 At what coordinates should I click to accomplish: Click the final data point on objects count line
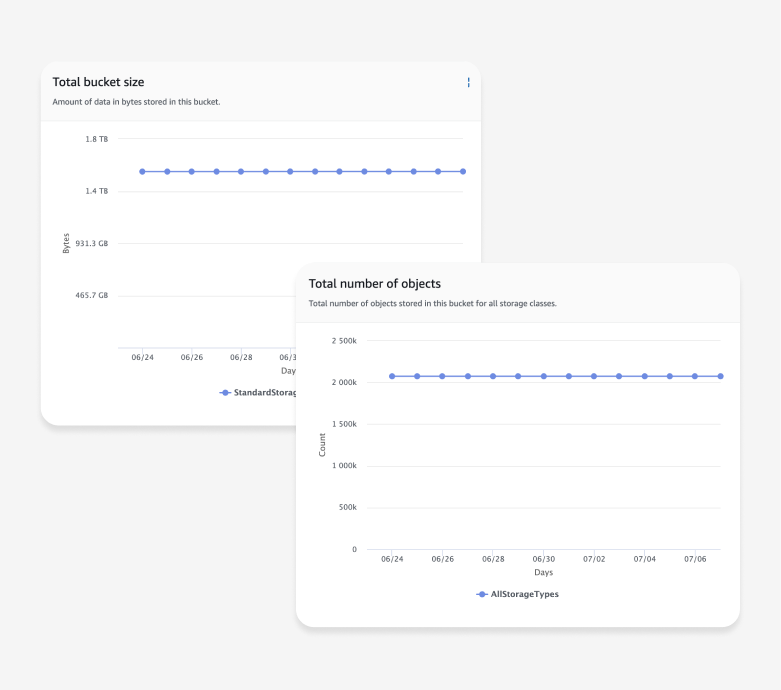(720, 376)
